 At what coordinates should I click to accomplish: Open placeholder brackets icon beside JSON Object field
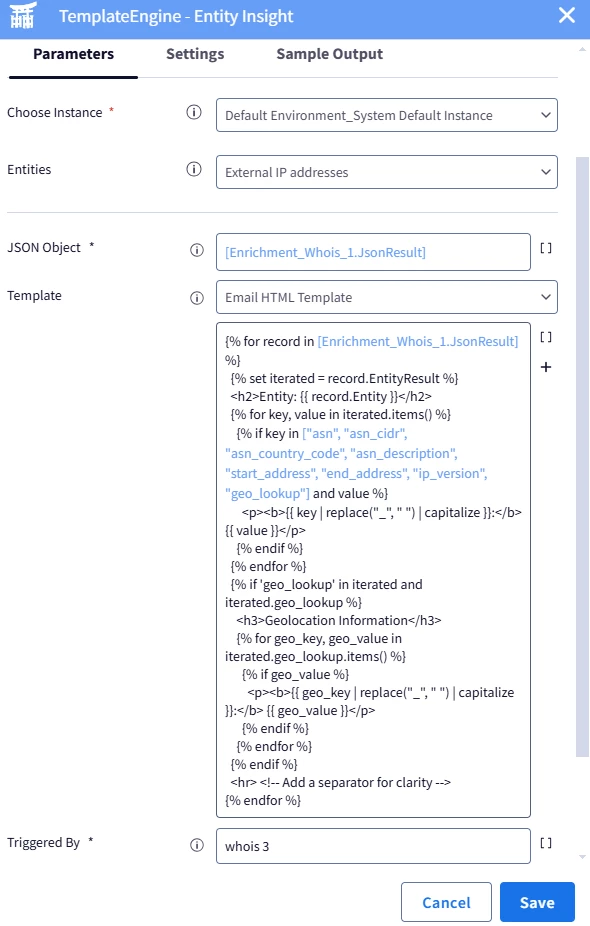pyautogui.click(x=546, y=248)
